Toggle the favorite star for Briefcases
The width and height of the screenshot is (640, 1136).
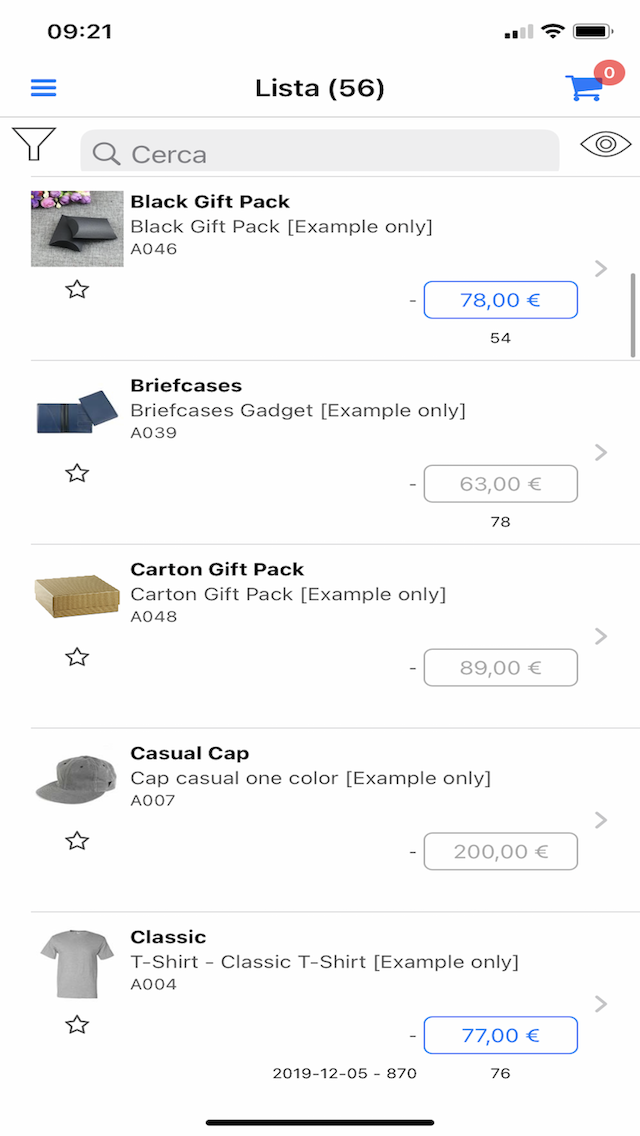tap(78, 474)
